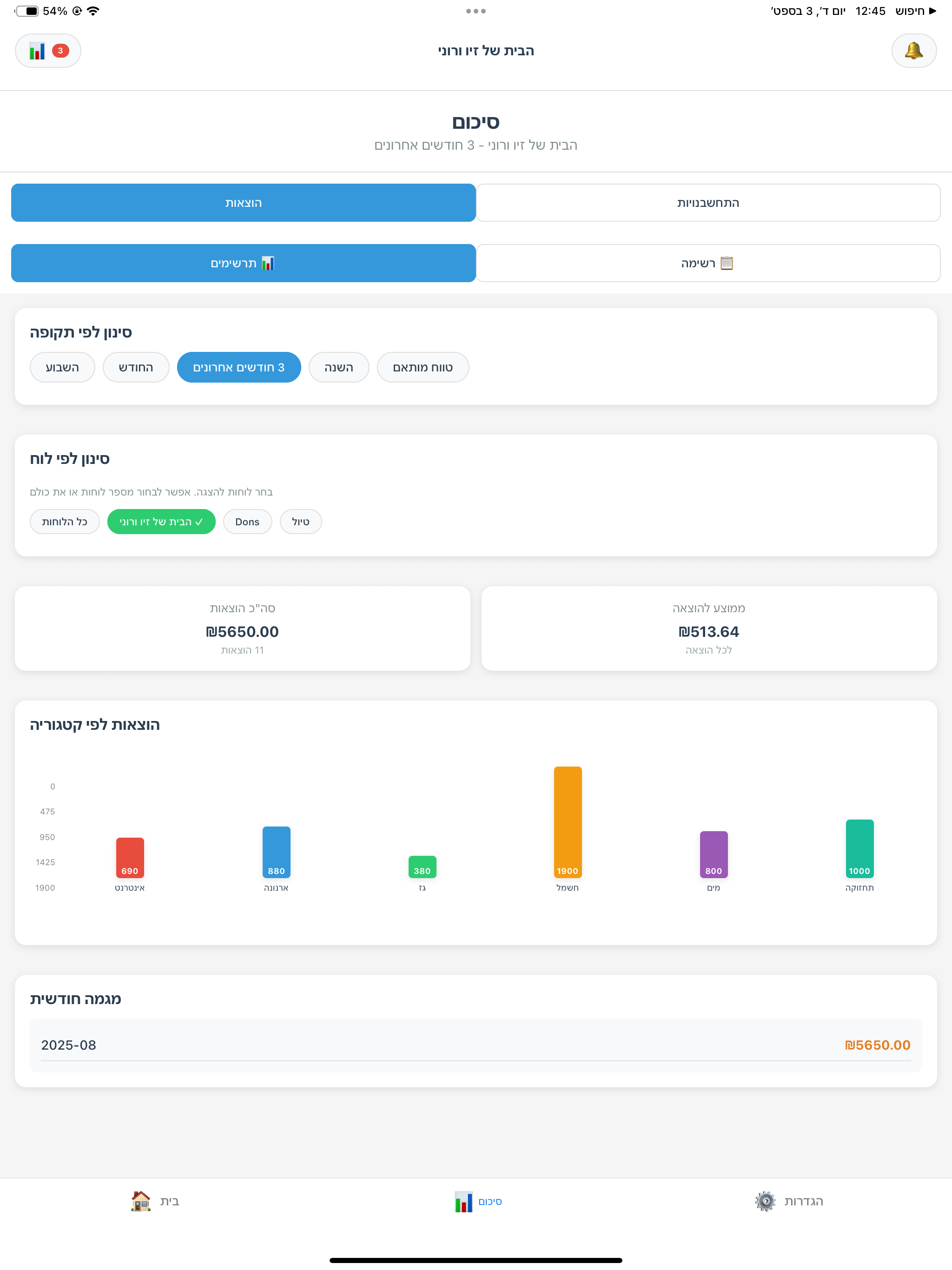Tap the bar chart icon in the bottom navigation
The width and height of the screenshot is (952, 1270).
coord(463,1201)
